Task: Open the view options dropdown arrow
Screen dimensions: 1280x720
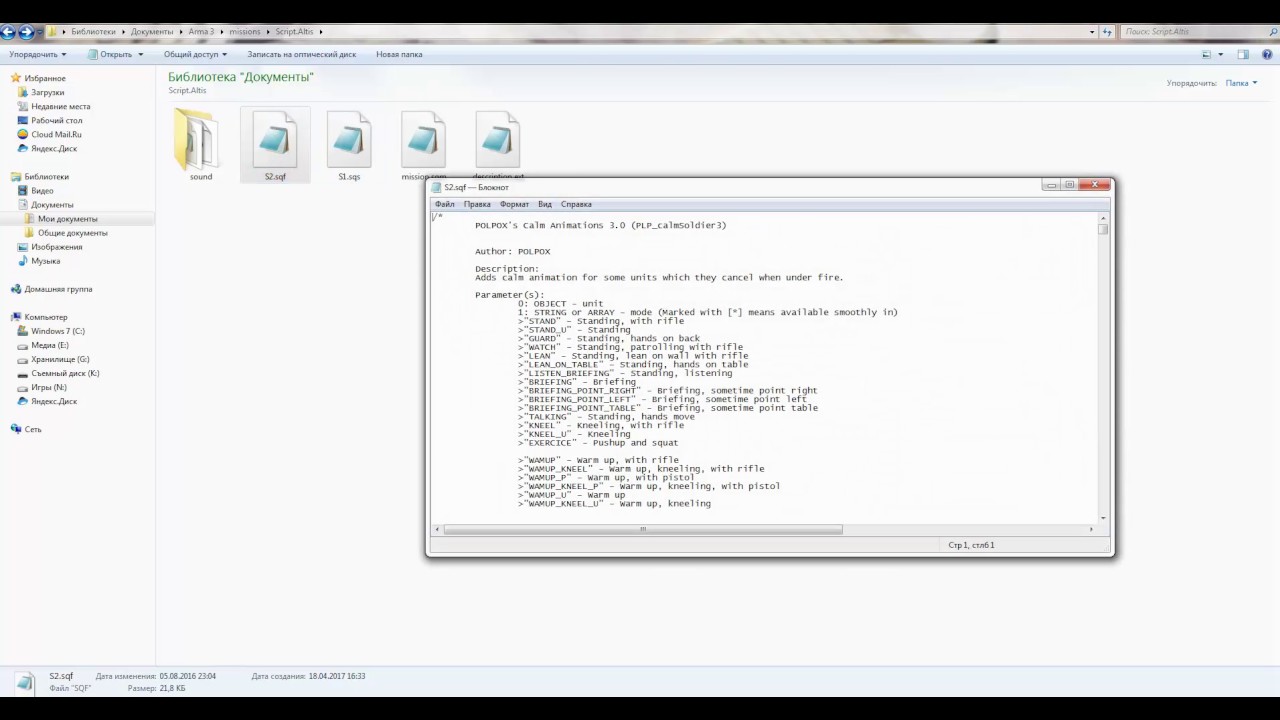Action: [1221, 54]
